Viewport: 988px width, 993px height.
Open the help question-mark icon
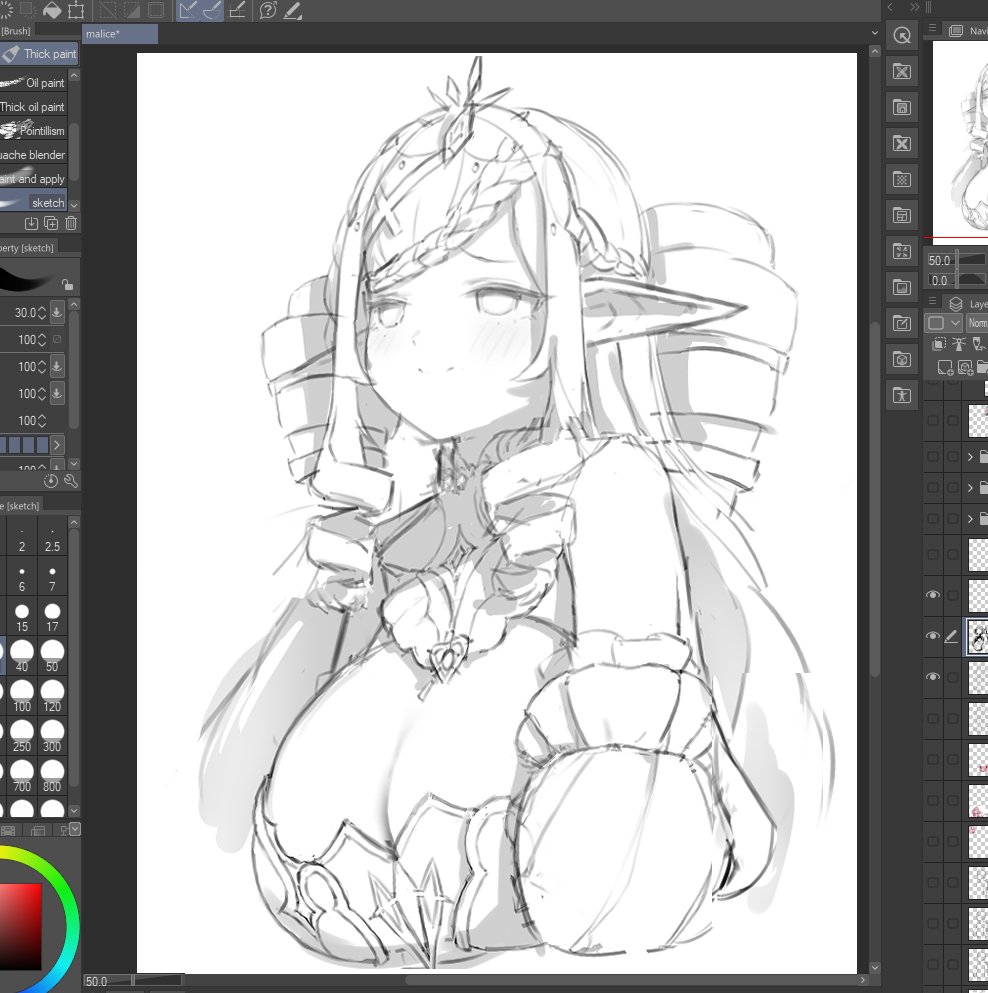point(268,9)
